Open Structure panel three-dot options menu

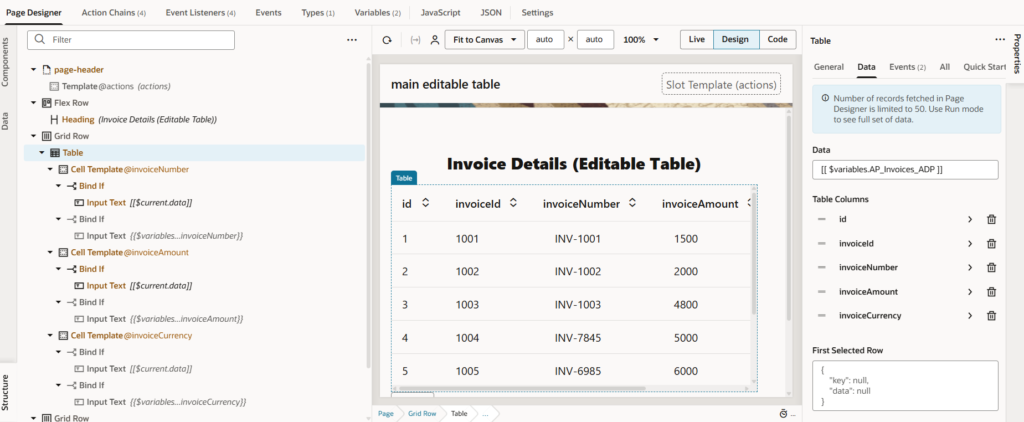coord(352,40)
